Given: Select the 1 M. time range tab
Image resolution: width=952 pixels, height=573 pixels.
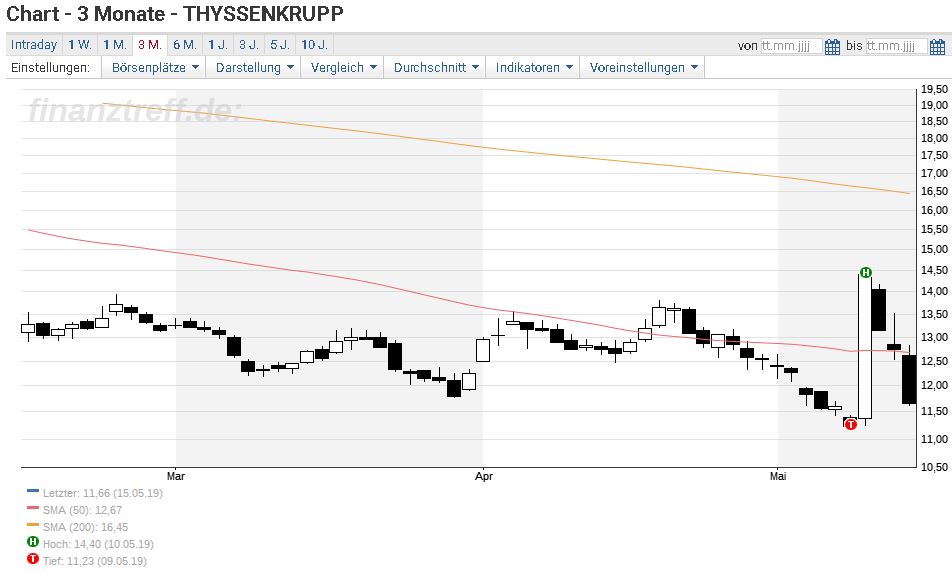Looking at the screenshot, I should [x=115, y=45].
